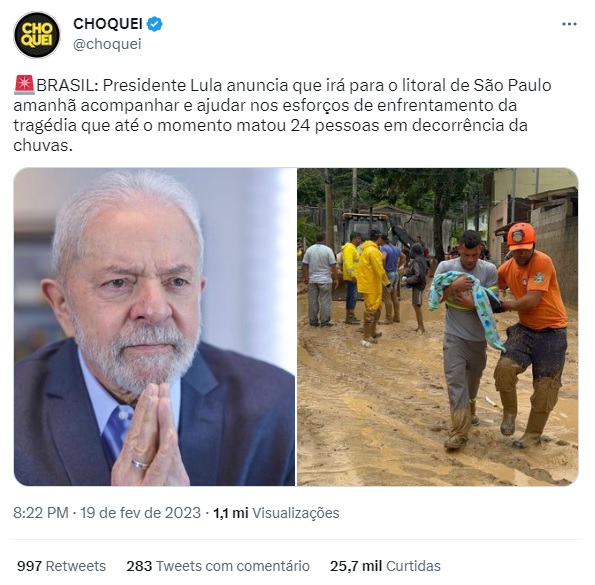Click the word chuvas ending the tweet

(42, 145)
